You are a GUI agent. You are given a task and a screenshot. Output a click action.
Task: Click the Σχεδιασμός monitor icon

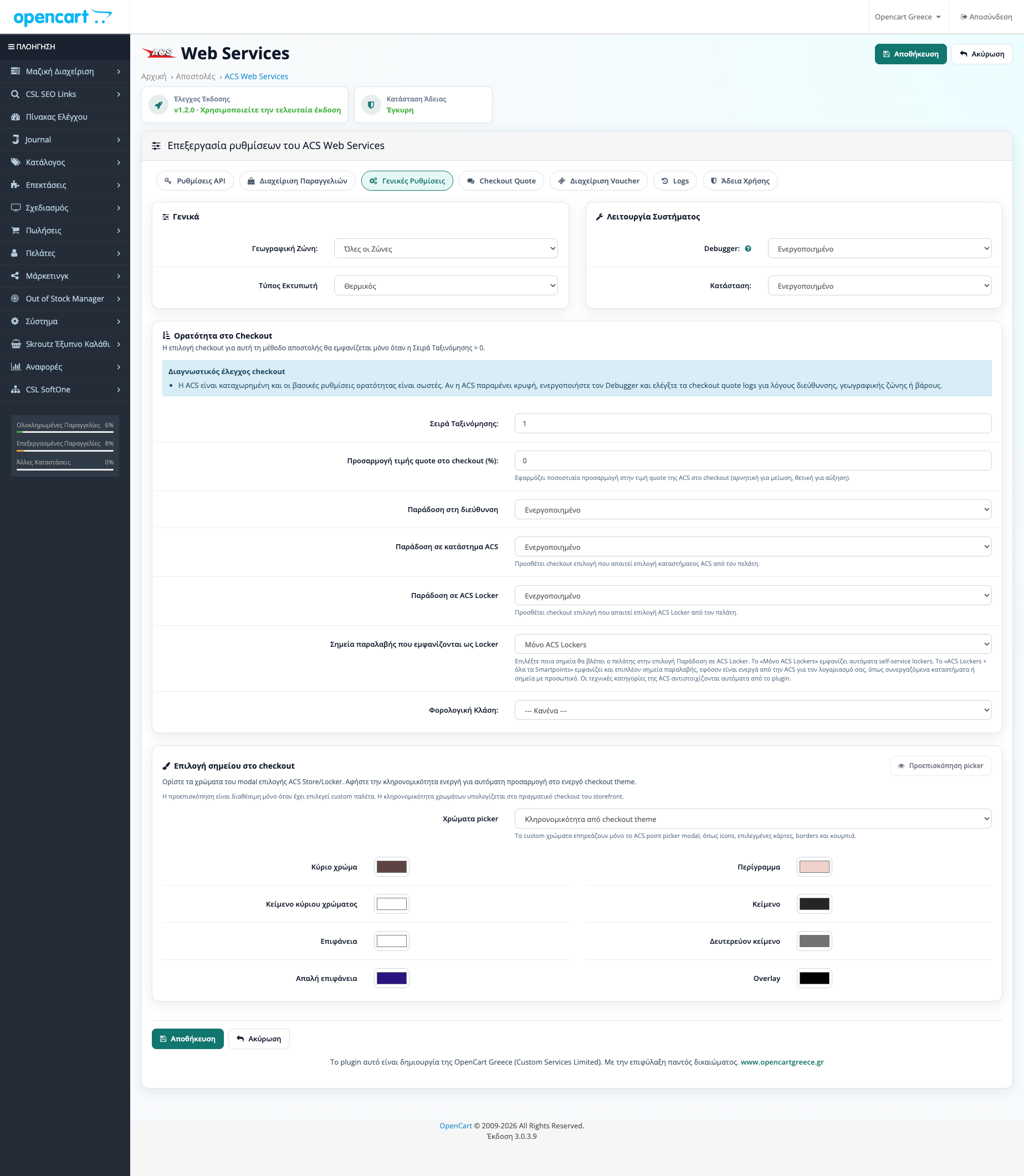click(x=16, y=207)
